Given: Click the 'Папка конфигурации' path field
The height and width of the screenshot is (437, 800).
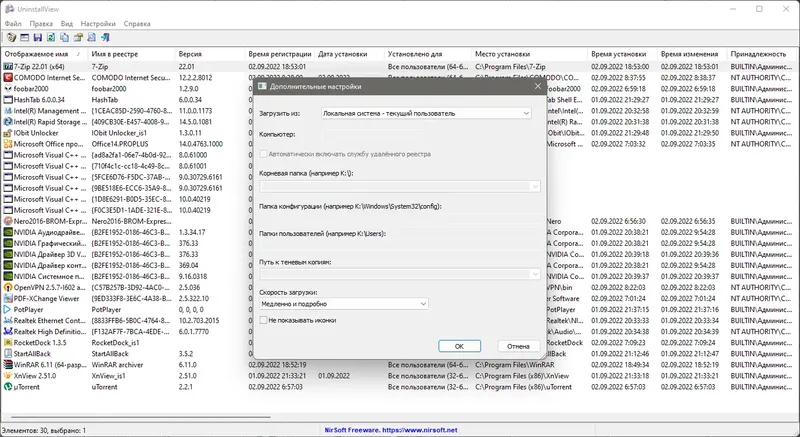Looking at the screenshot, I should tap(399, 219).
